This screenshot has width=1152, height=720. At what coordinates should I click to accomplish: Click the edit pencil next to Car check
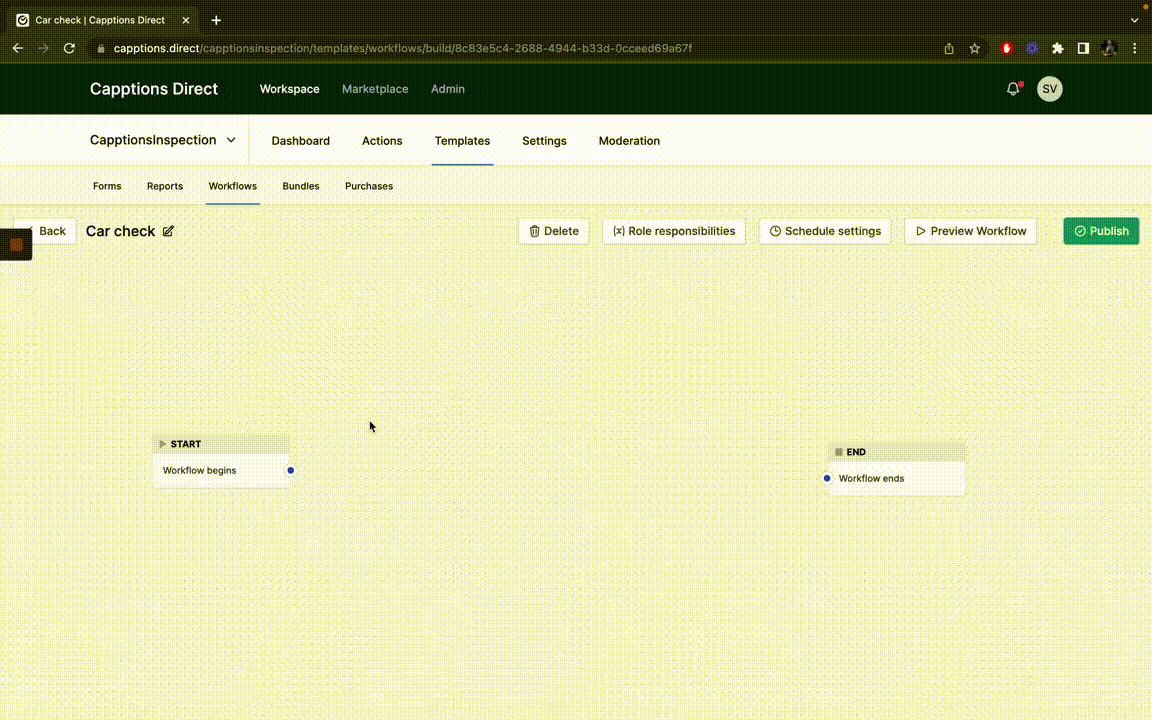[168, 231]
